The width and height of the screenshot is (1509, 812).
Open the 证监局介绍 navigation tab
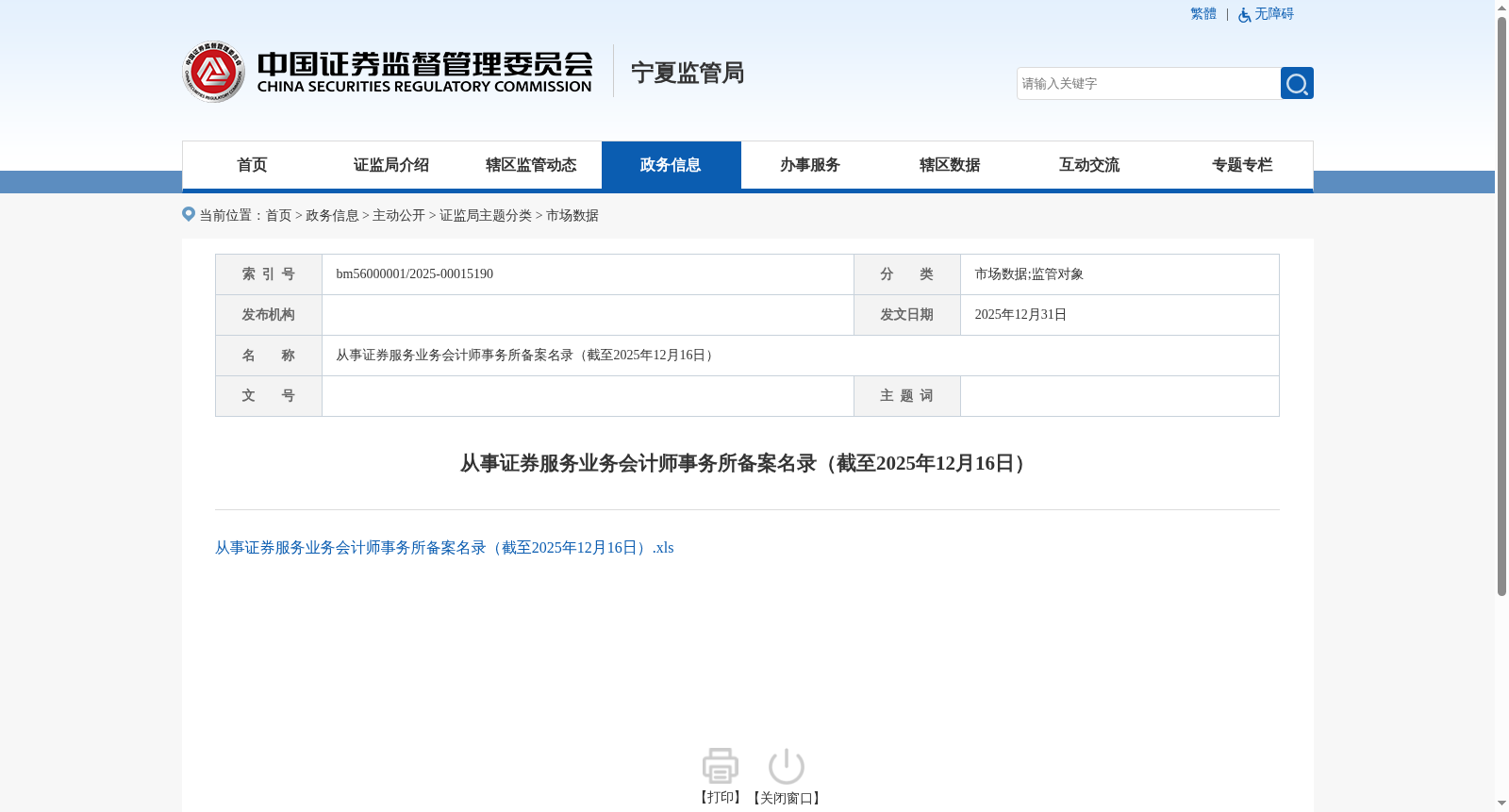coord(391,165)
